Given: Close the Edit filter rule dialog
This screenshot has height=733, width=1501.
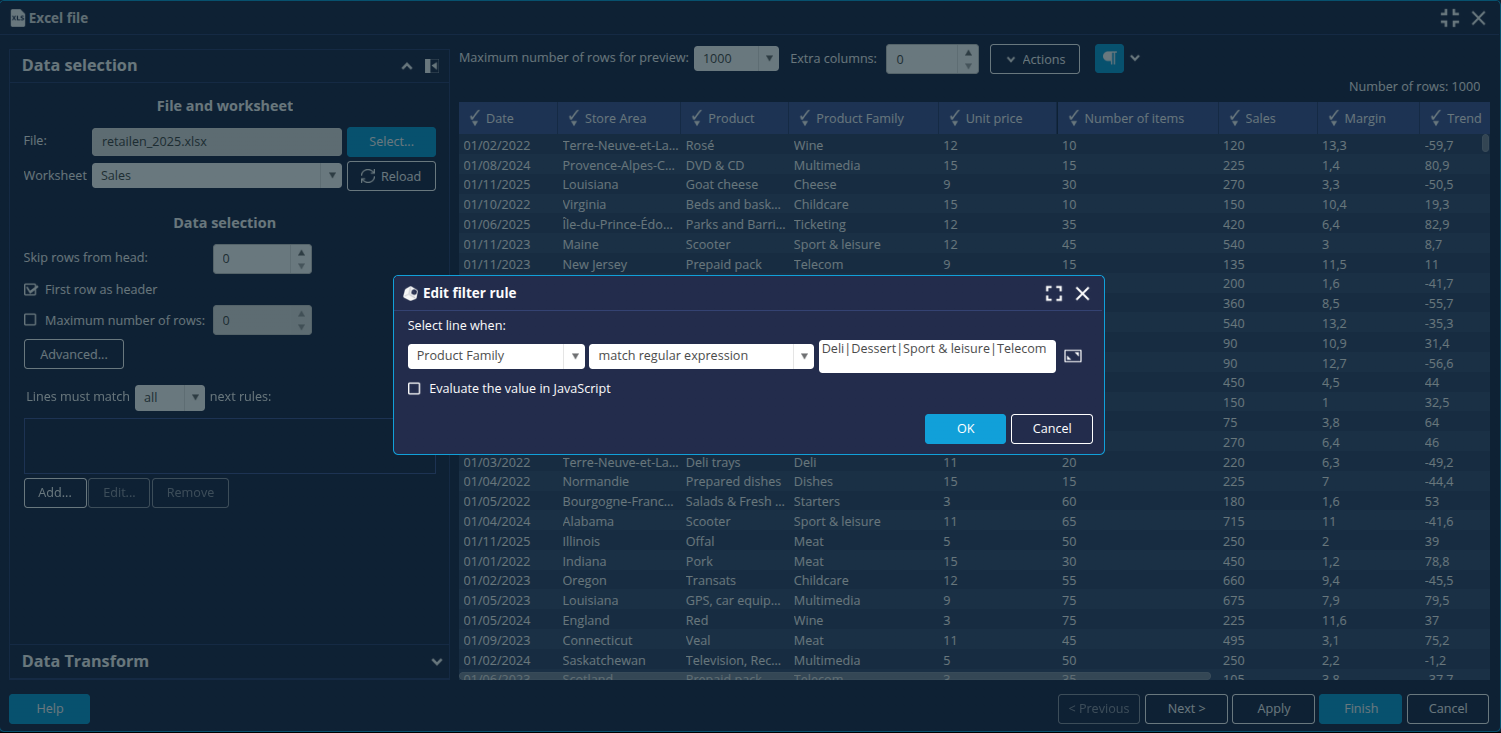Looking at the screenshot, I should 1082,293.
